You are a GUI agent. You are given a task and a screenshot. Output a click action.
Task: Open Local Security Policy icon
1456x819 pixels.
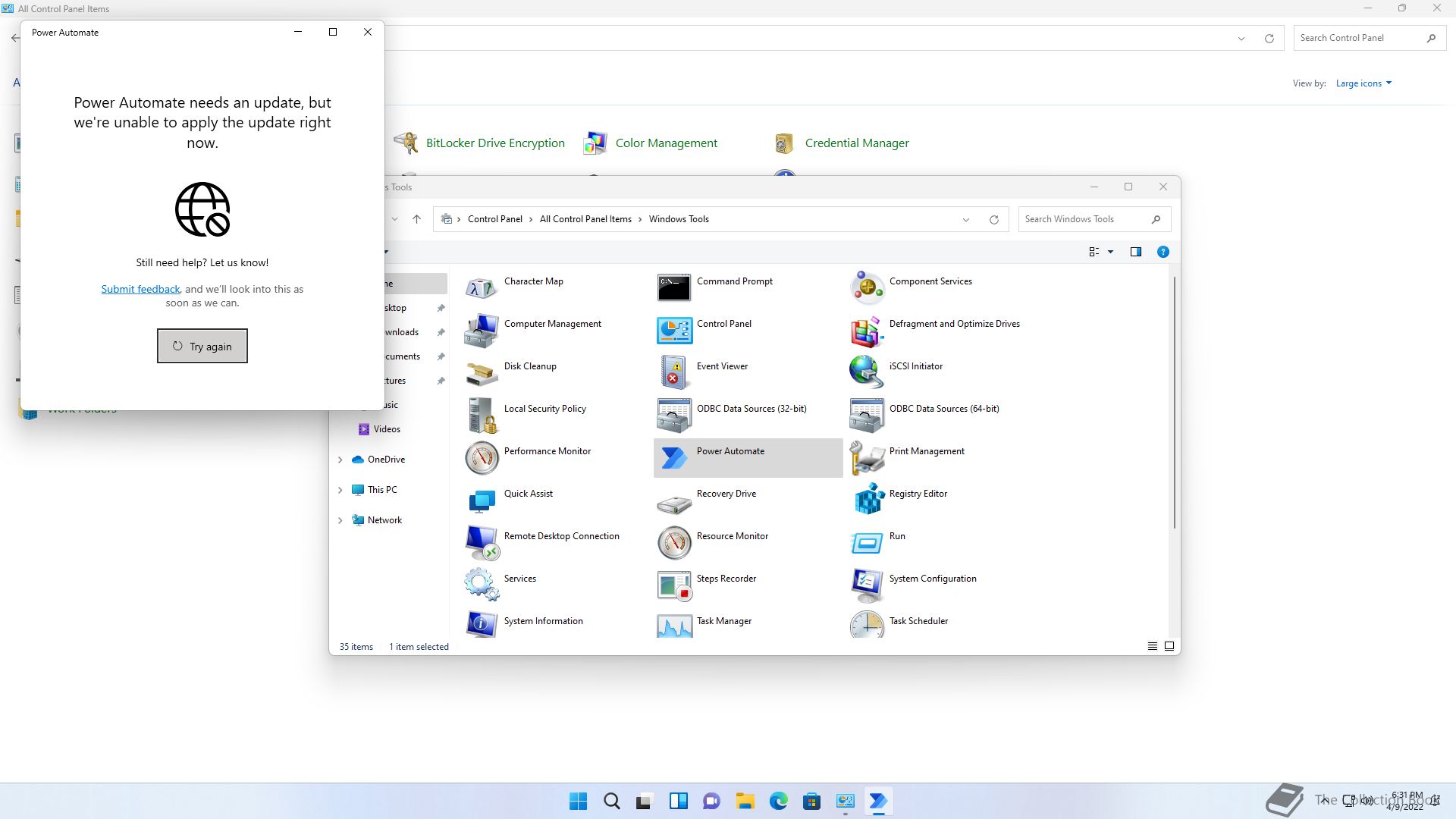click(x=482, y=415)
